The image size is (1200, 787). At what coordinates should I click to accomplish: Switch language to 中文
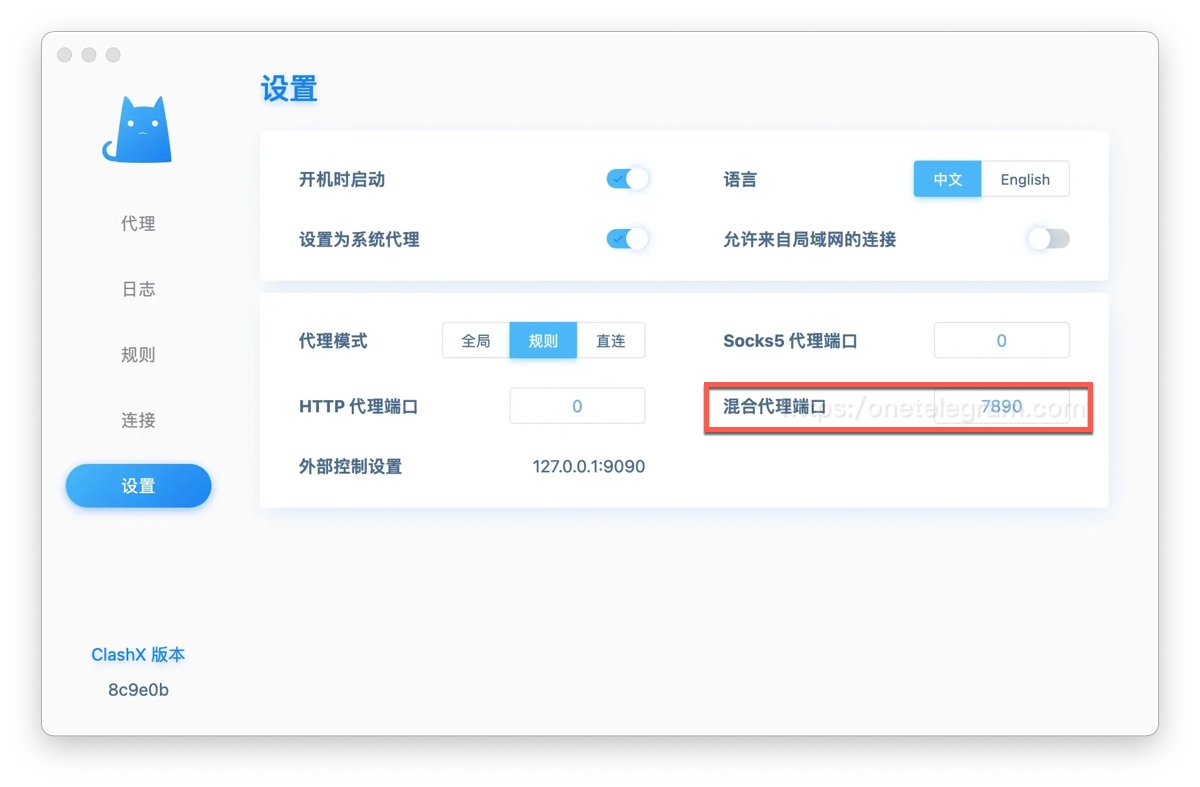pyautogui.click(x=947, y=180)
